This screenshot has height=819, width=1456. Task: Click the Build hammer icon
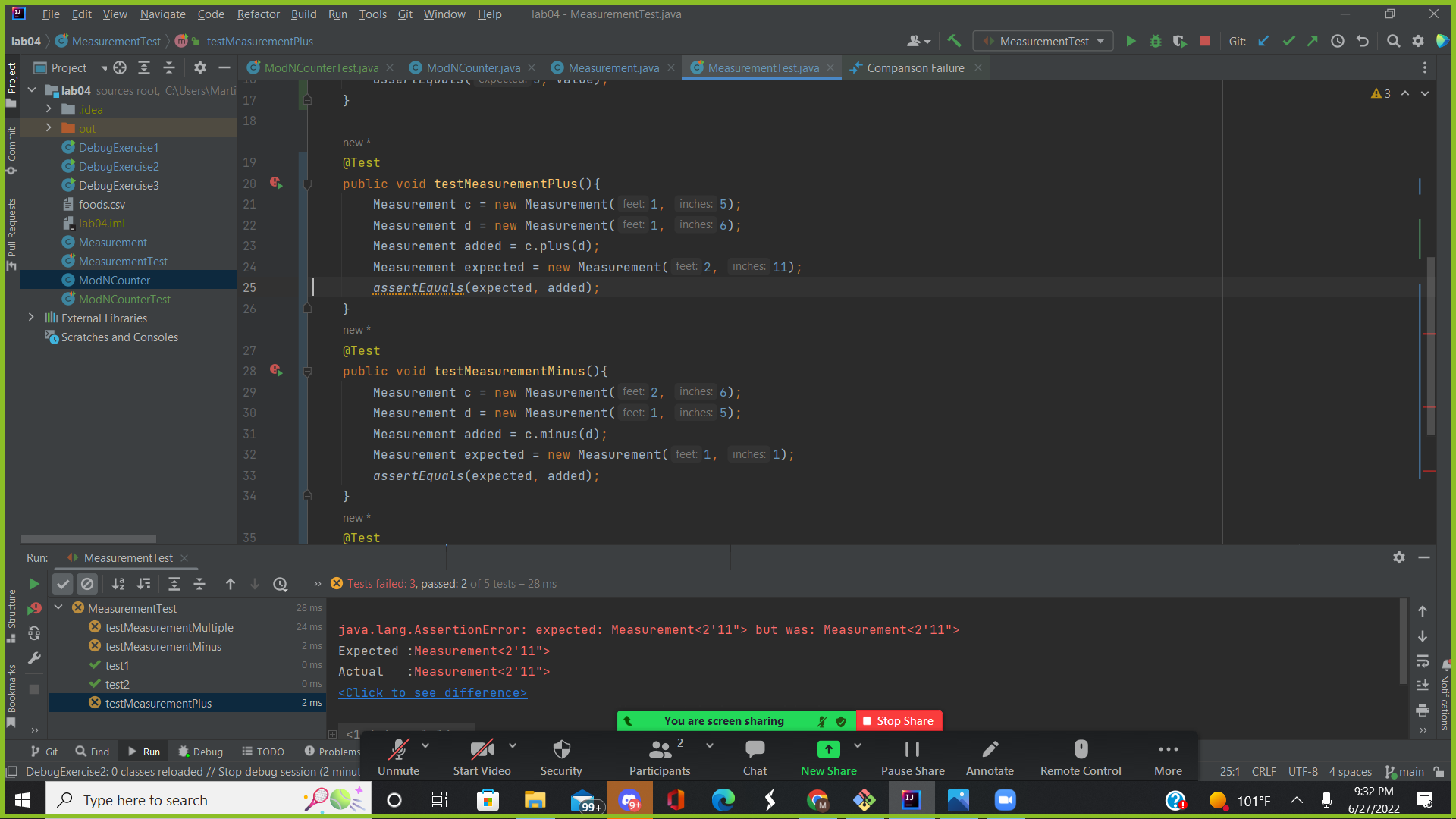(954, 42)
